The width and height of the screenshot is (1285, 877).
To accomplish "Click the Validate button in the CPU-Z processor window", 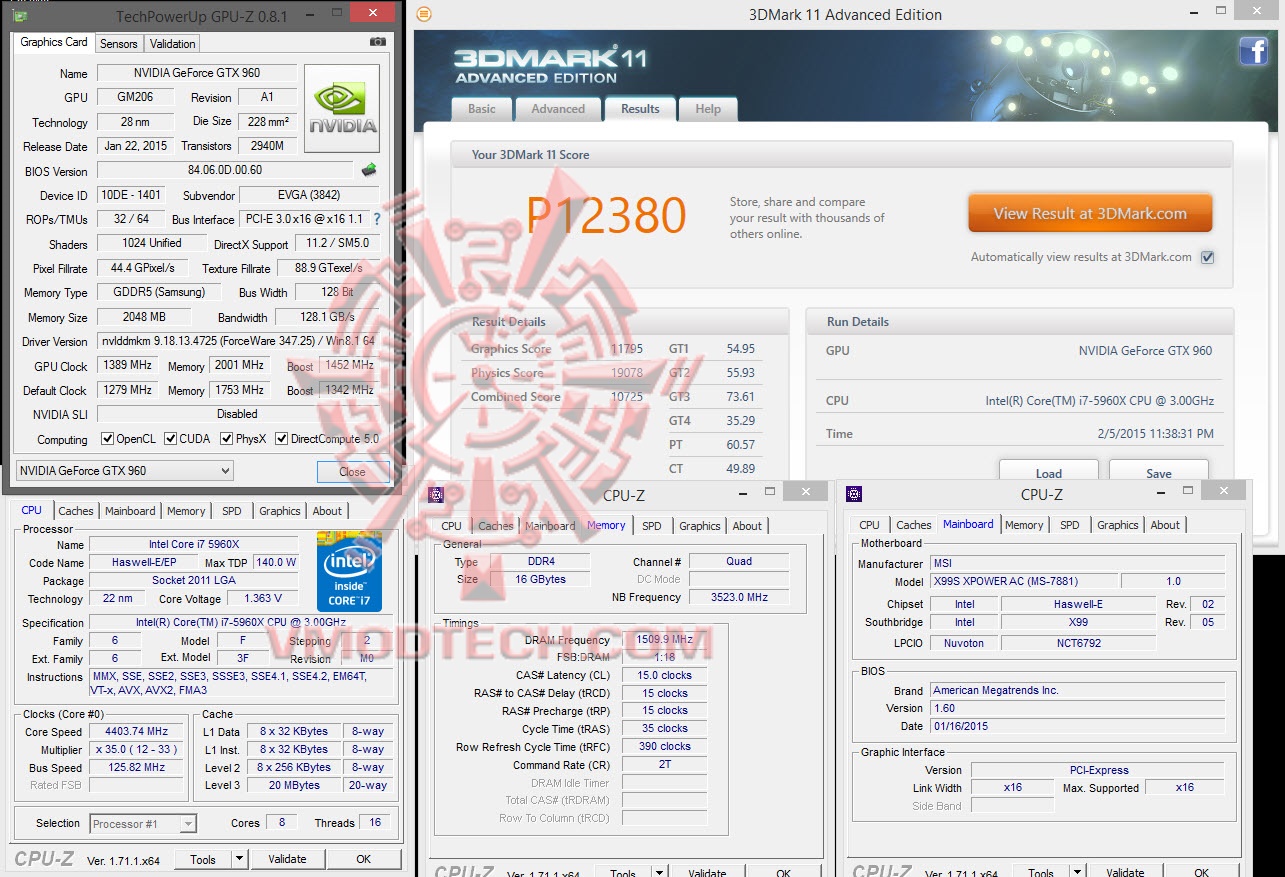I will (x=288, y=859).
